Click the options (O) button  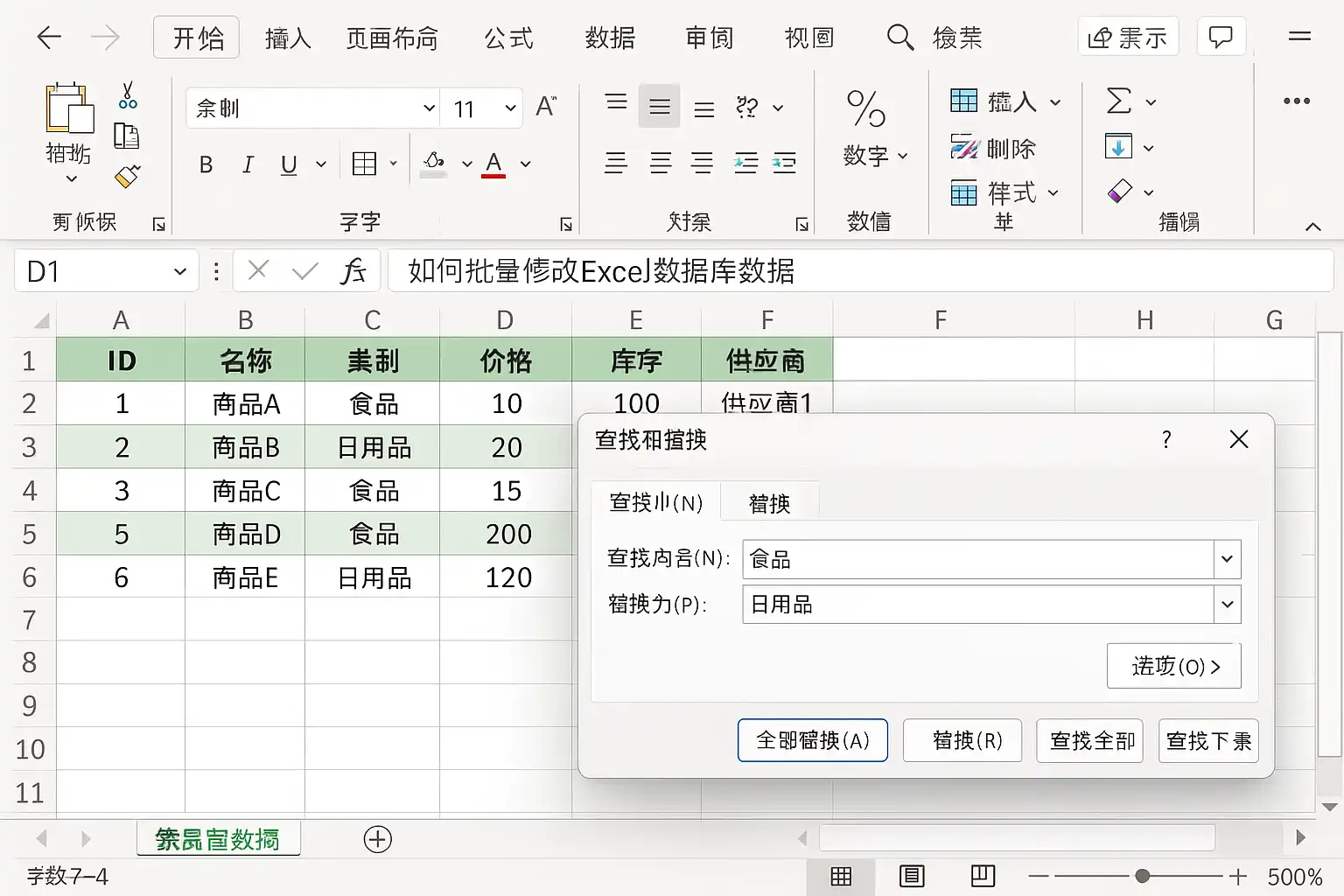(1174, 666)
